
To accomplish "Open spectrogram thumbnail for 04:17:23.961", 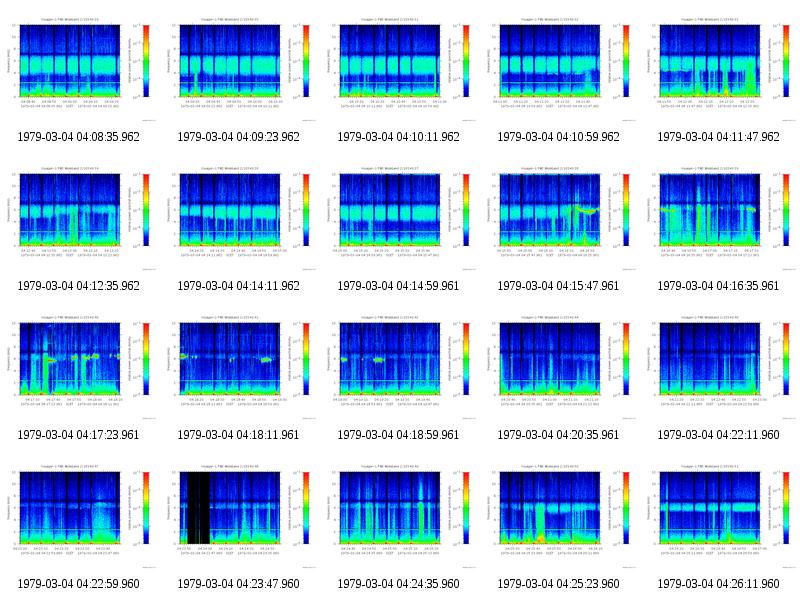I will pos(80,367).
